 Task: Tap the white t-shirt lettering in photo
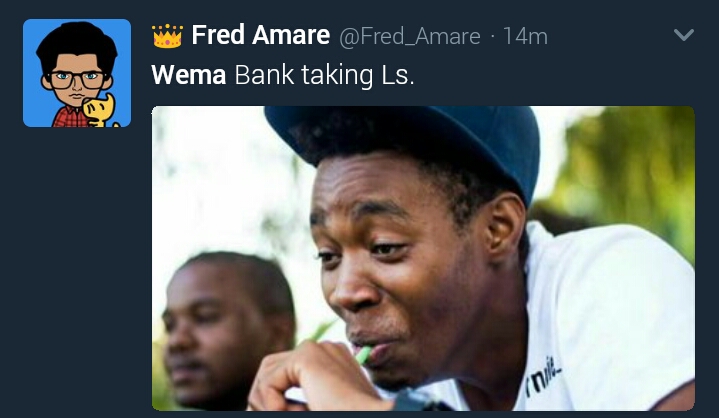pos(543,378)
